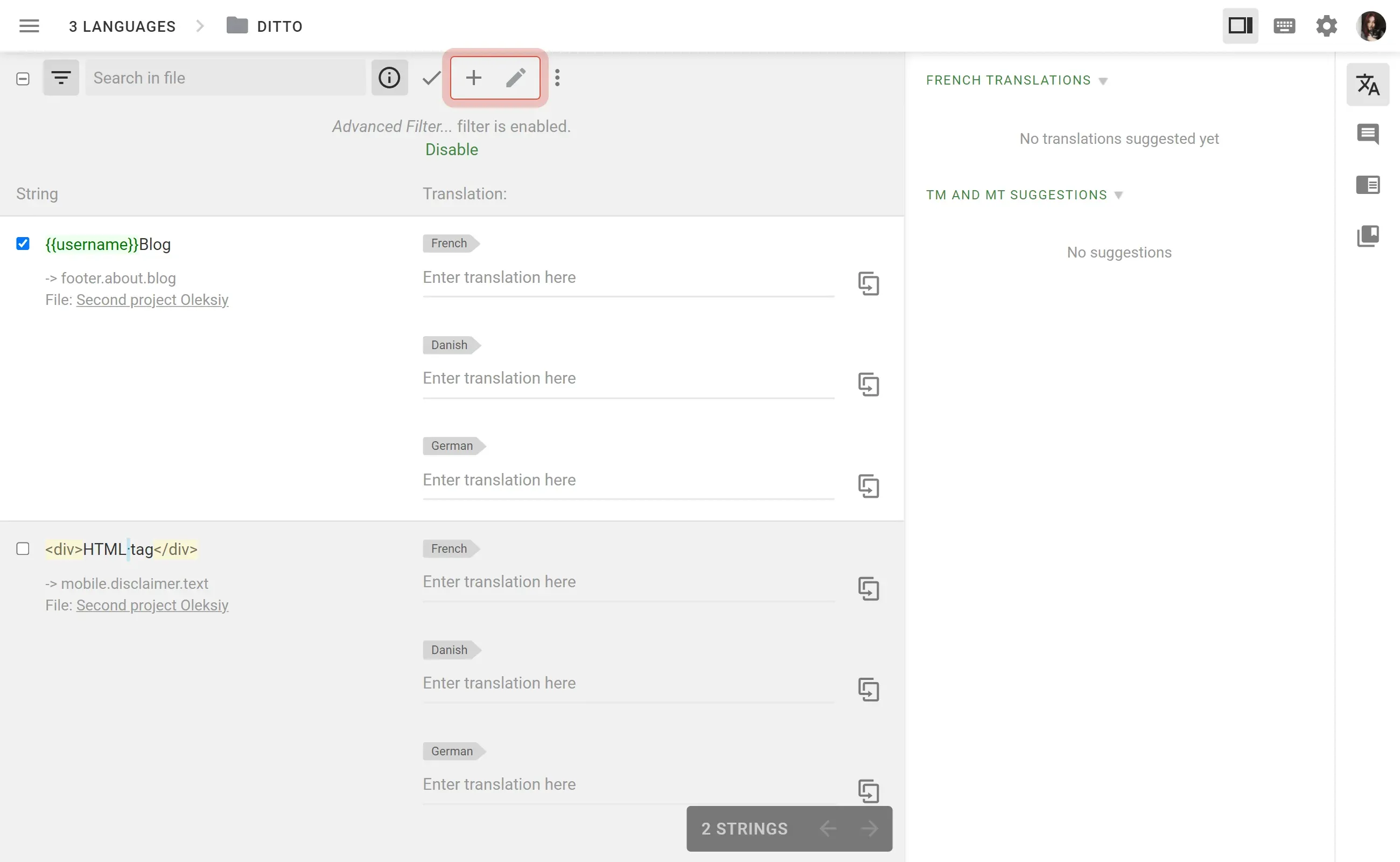The image size is (1400, 862).
Task: Click the more options kebab menu icon
Action: (557, 78)
